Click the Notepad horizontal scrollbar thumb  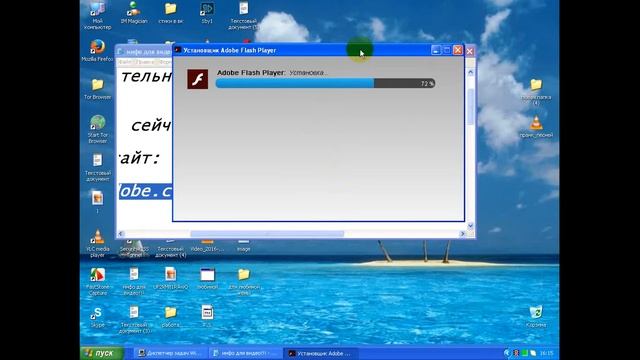tap(267, 234)
